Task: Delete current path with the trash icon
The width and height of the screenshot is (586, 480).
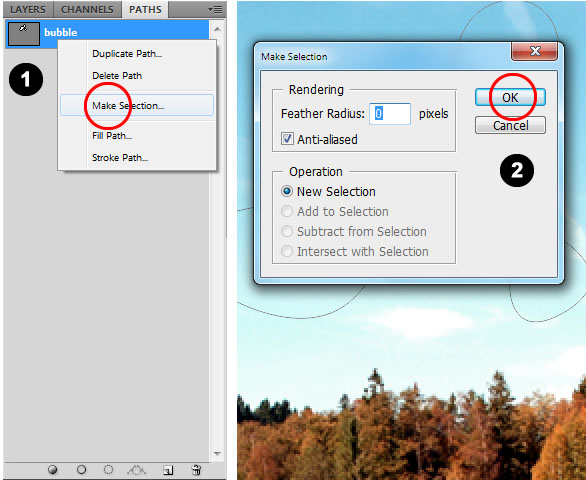Action: point(196,470)
